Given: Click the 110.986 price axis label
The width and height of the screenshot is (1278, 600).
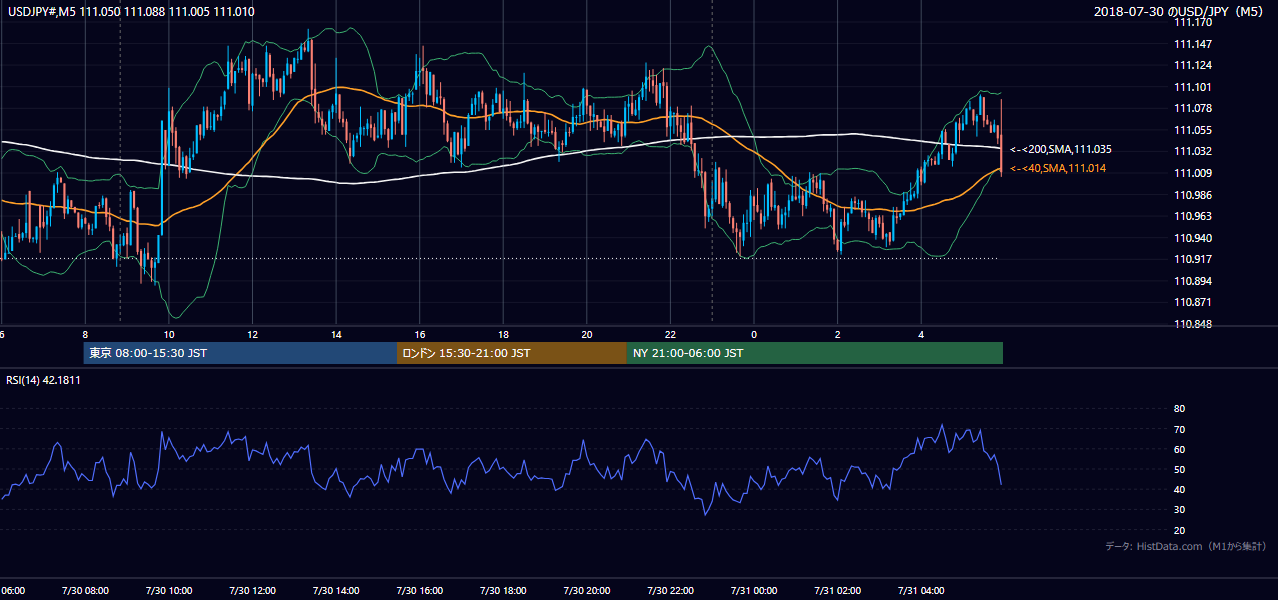Looking at the screenshot, I should pyautogui.click(x=1193, y=195).
